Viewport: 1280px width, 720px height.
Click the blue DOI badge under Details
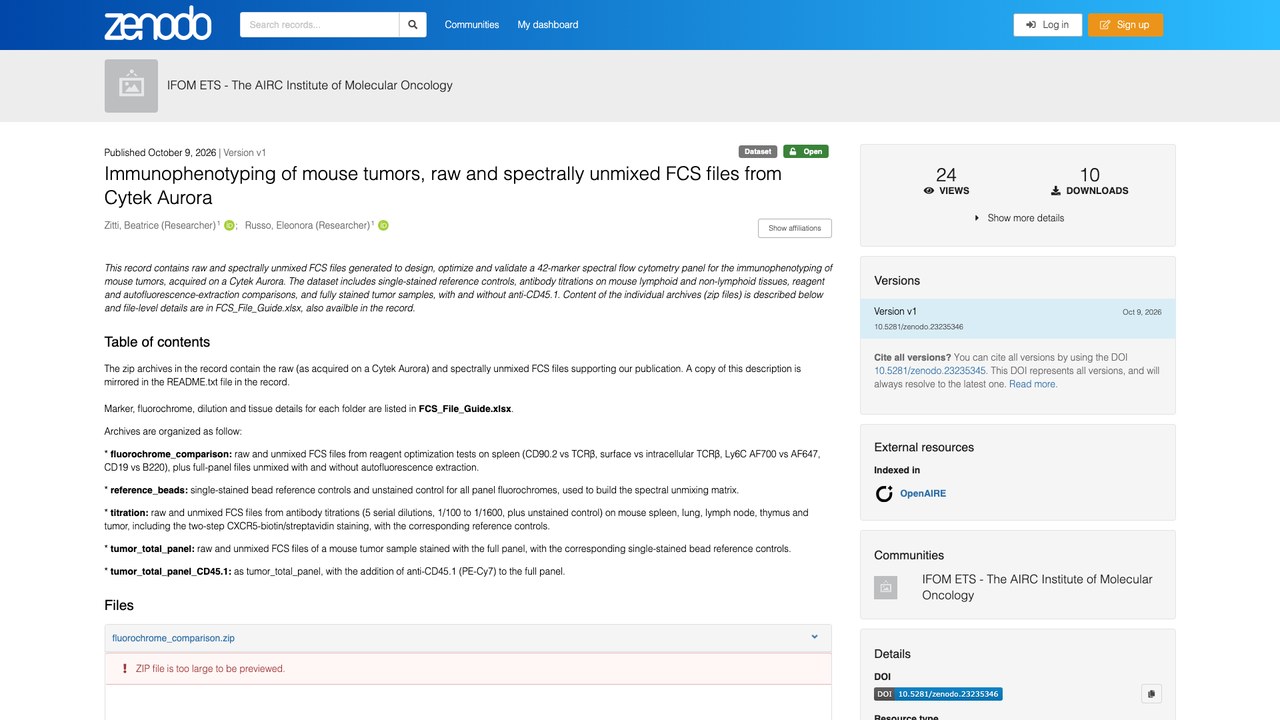tap(938, 694)
